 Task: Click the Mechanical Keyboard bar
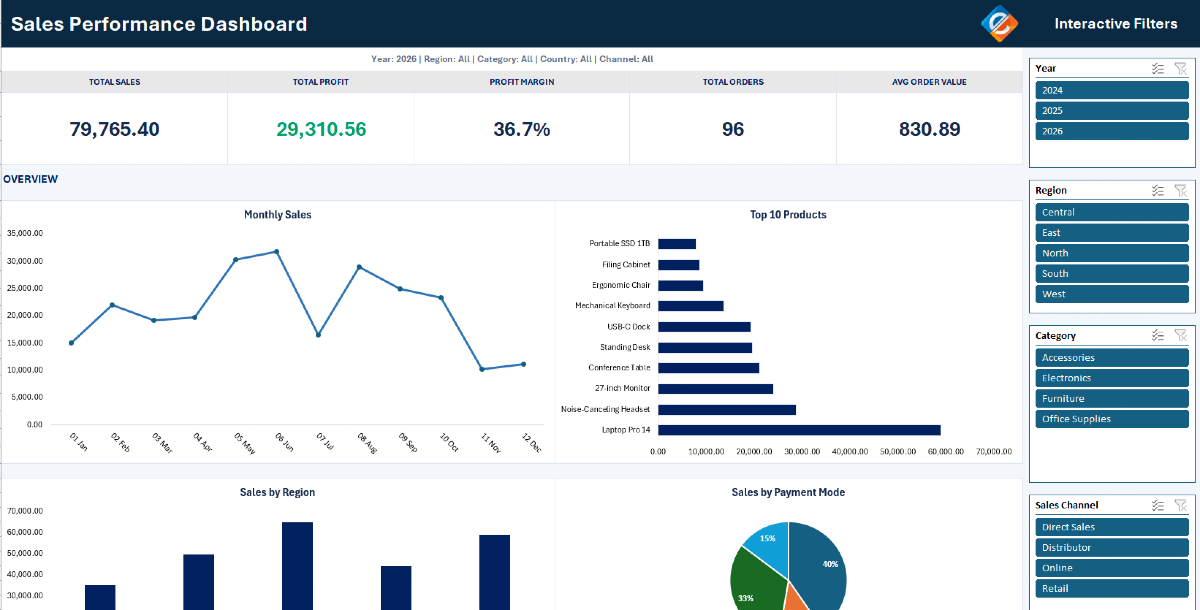tap(690, 306)
